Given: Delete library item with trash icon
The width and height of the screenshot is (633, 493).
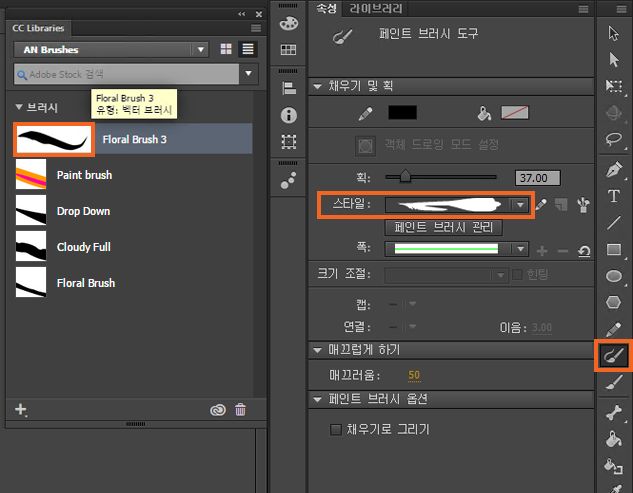Looking at the screenshot, I should [x=240, y=409].
